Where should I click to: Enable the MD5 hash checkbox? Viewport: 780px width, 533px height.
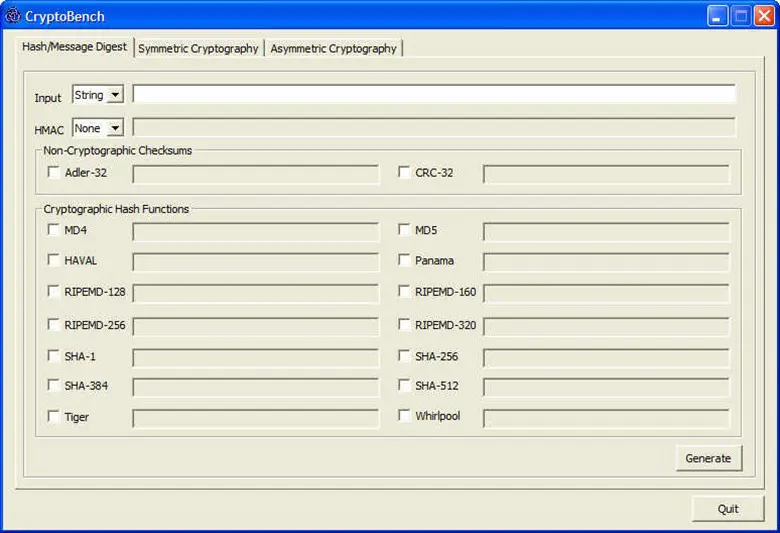point(405,229)
